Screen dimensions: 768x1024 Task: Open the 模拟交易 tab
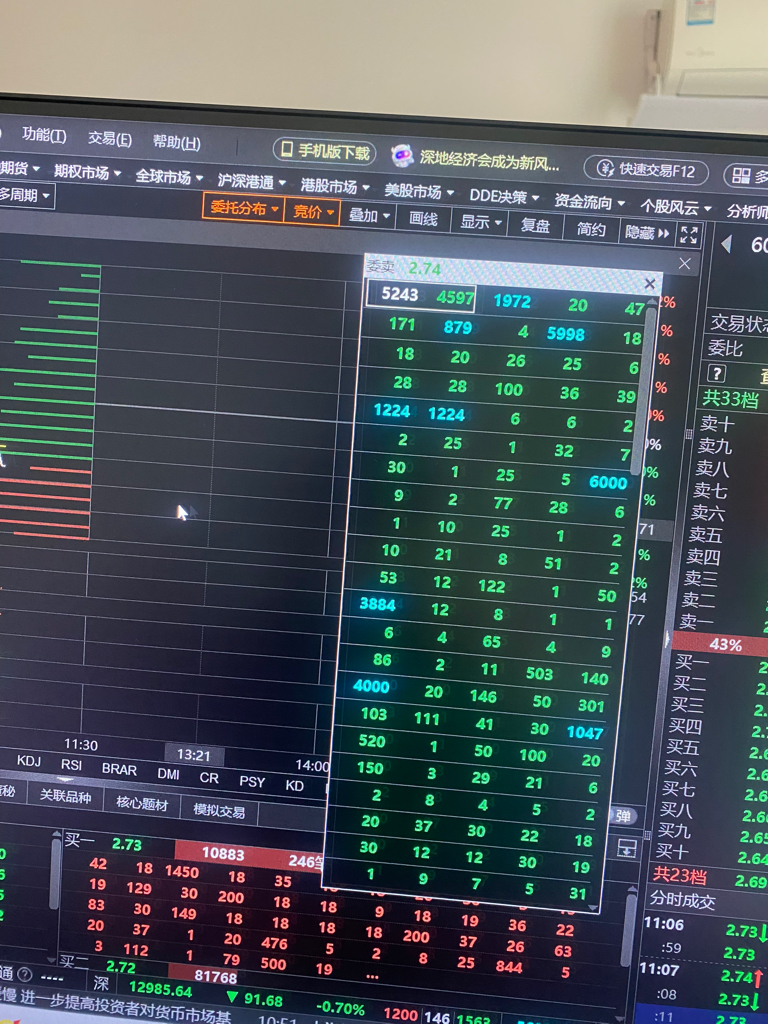click(219, 810)
